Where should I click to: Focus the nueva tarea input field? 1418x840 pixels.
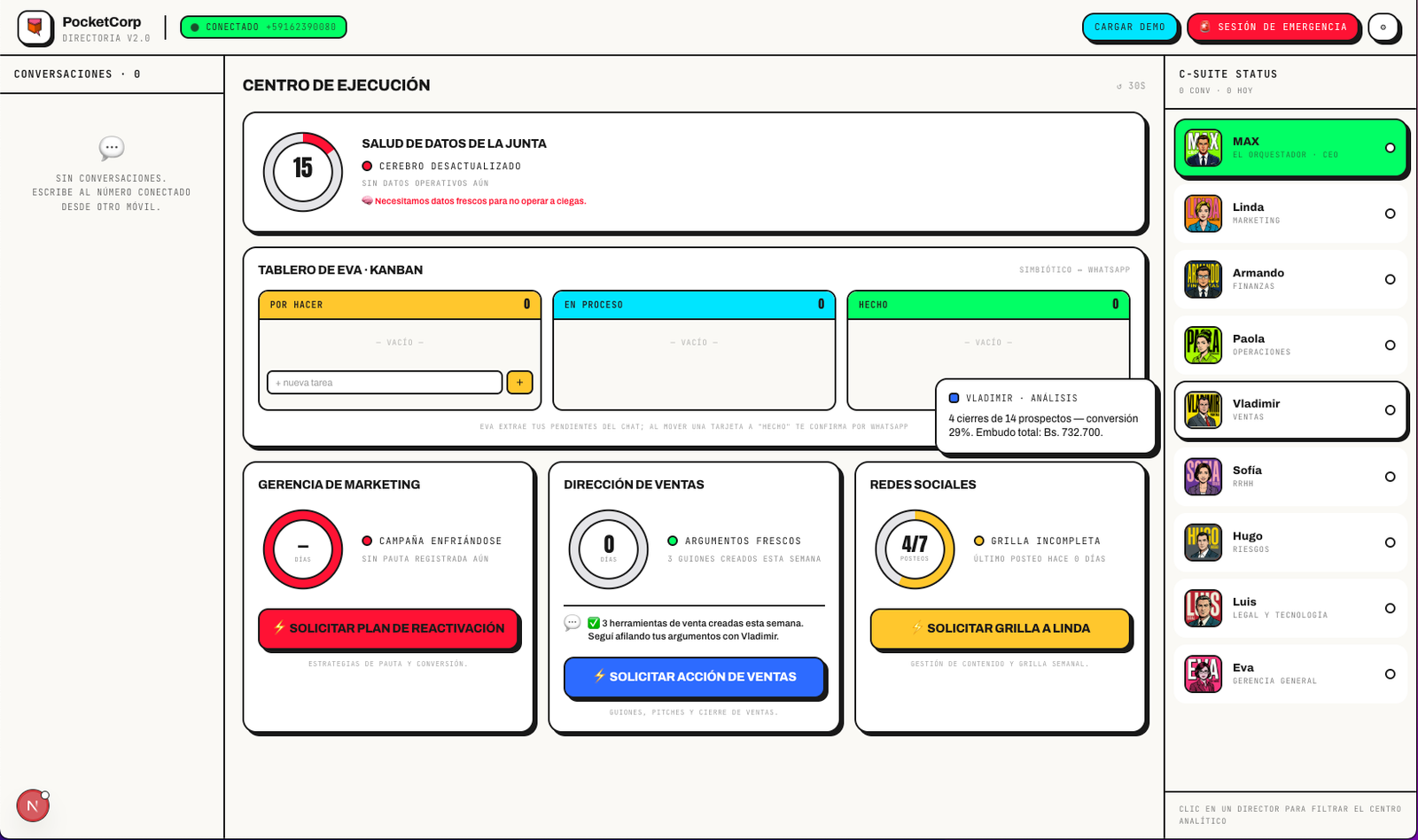(385, 383)
